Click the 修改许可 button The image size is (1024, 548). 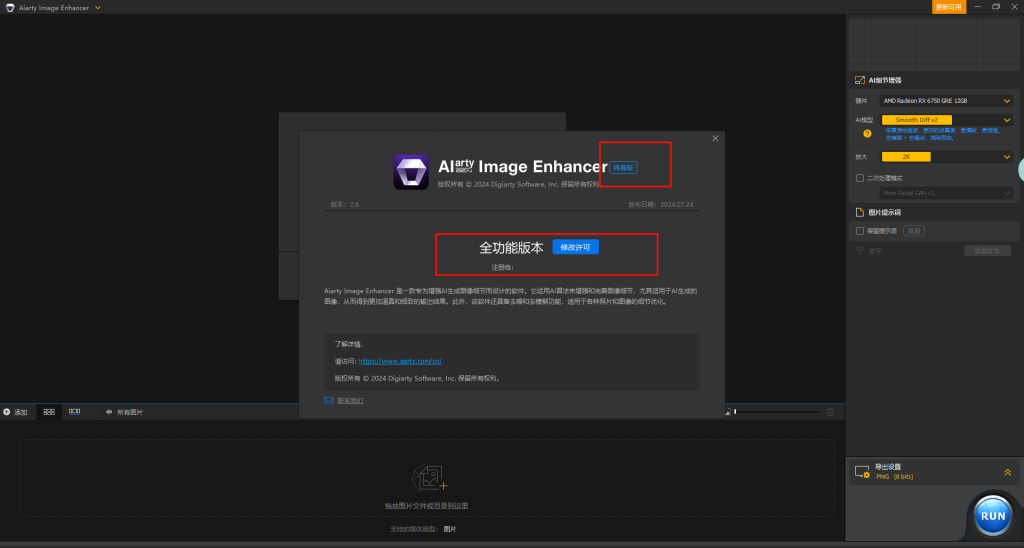tap(575, 247)
